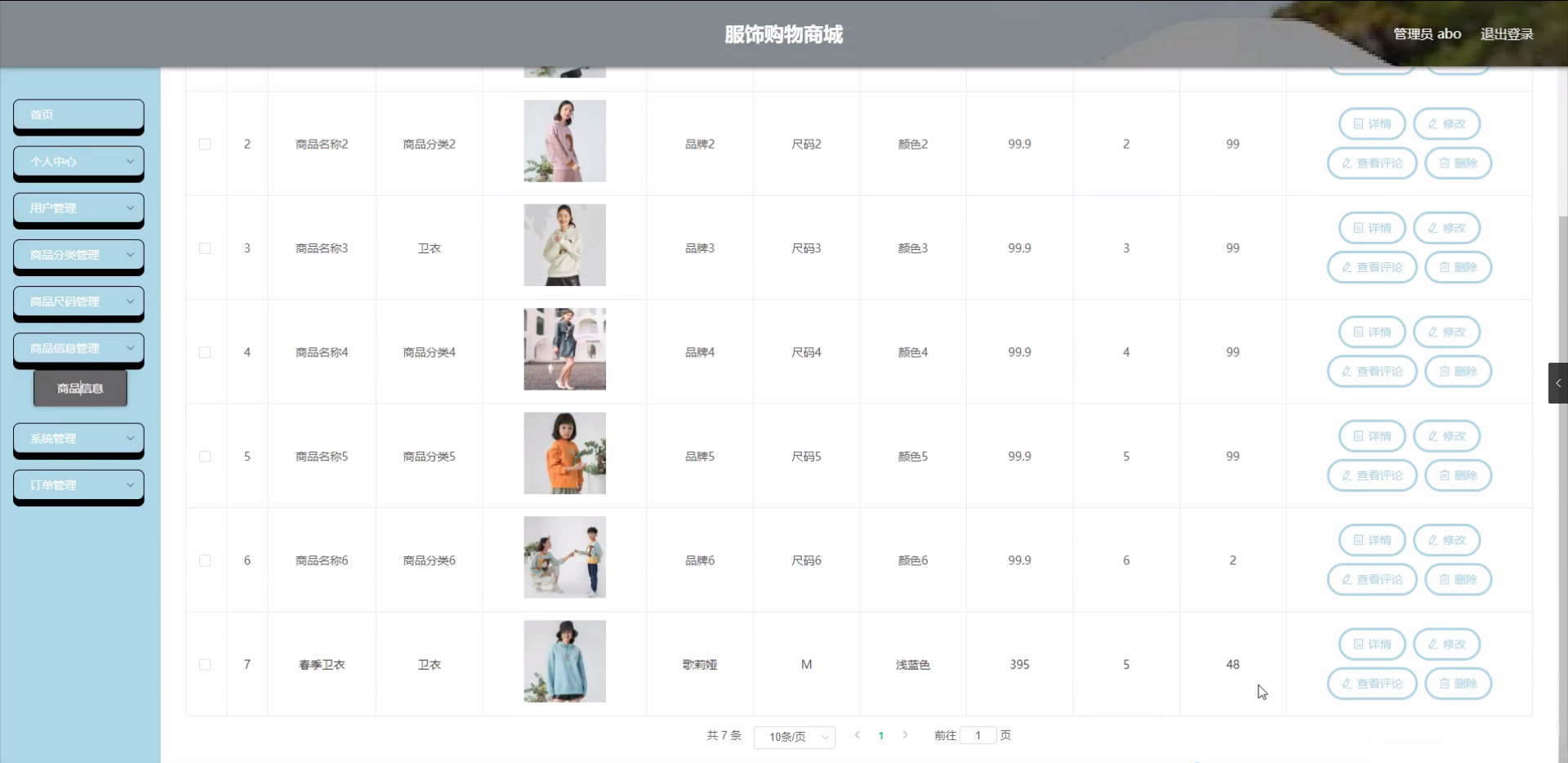Expand 用户管理 sidebar menu
This screenshot has height=763, width=1568.
tap(78, 208)
